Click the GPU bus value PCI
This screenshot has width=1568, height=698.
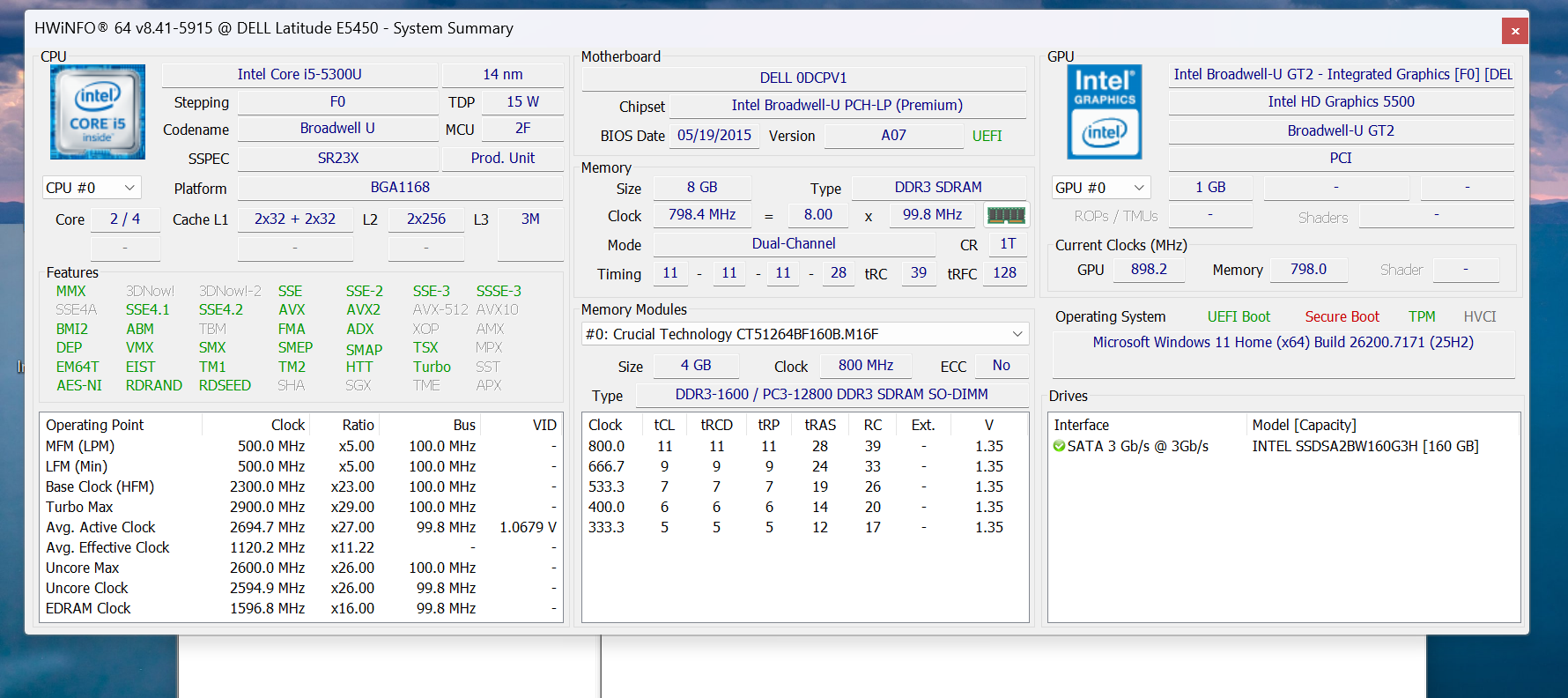[1342, 159]
